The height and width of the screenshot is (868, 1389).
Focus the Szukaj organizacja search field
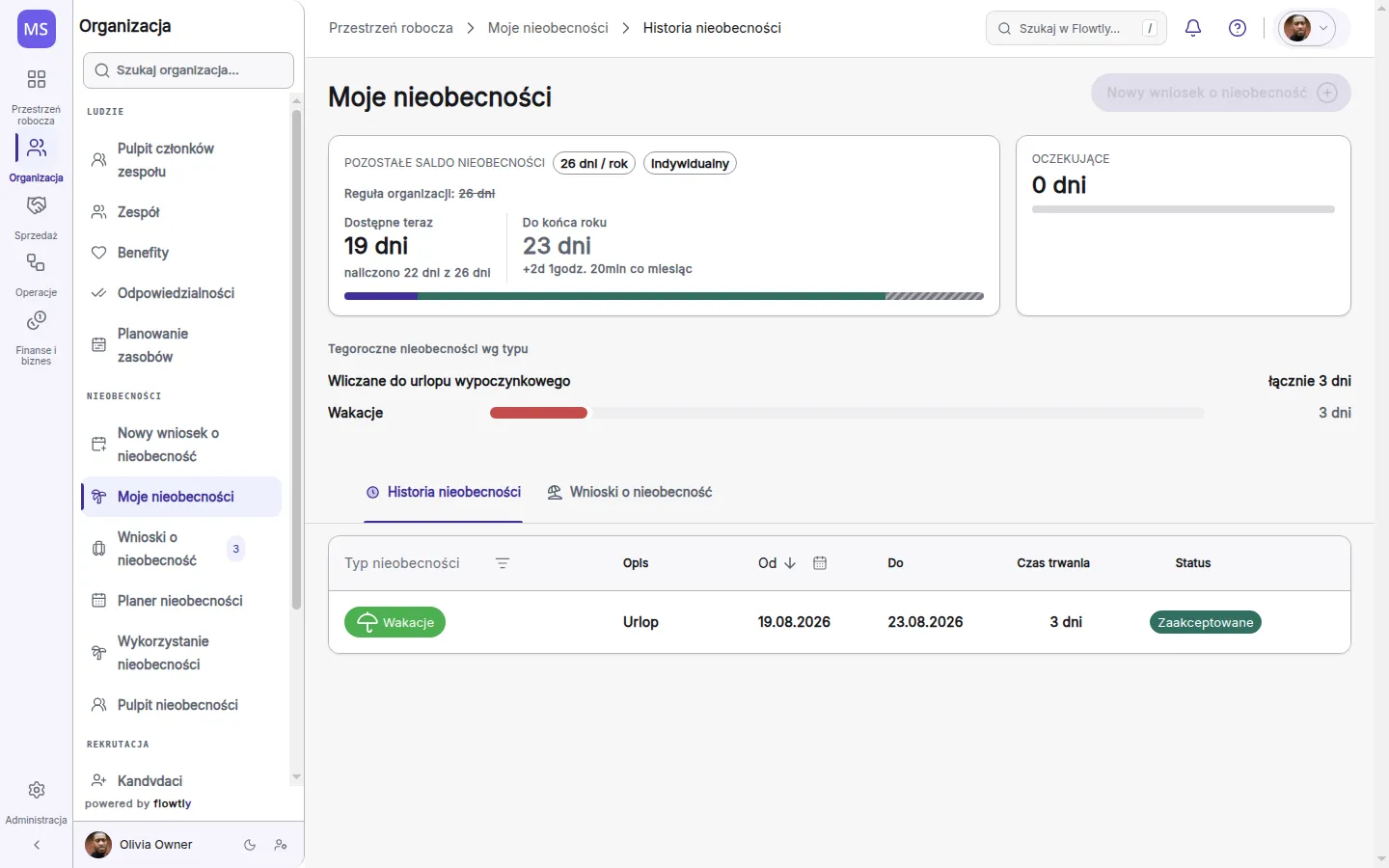[x=189, y=70]
